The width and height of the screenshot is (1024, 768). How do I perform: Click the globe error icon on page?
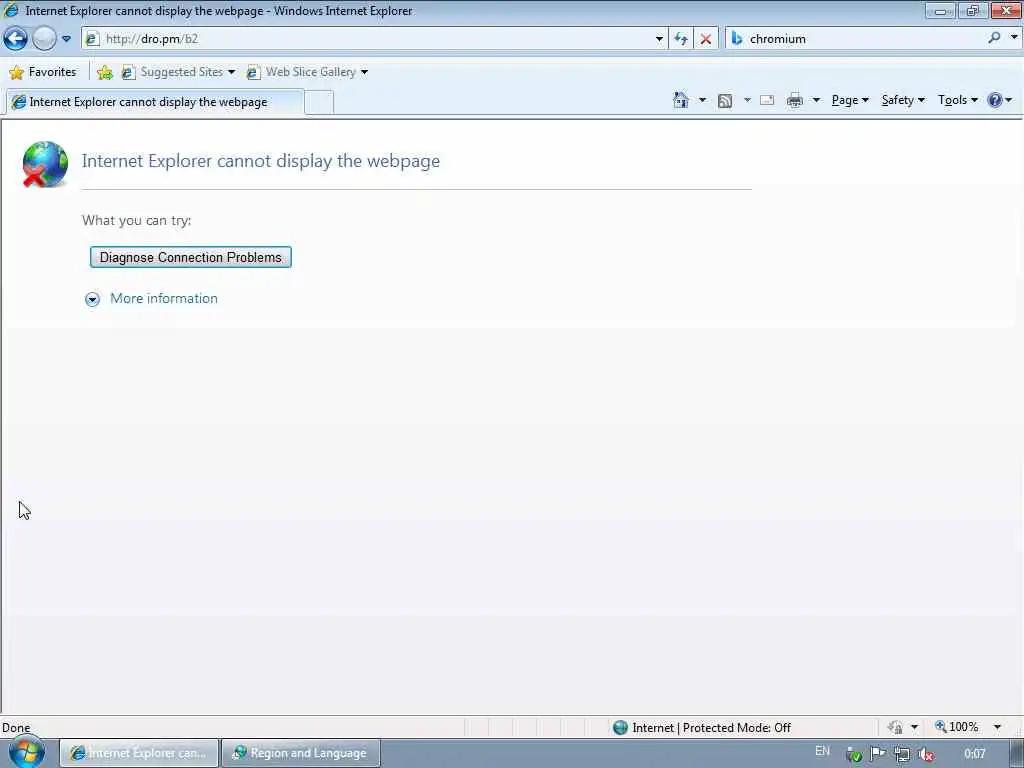(44, 164)
